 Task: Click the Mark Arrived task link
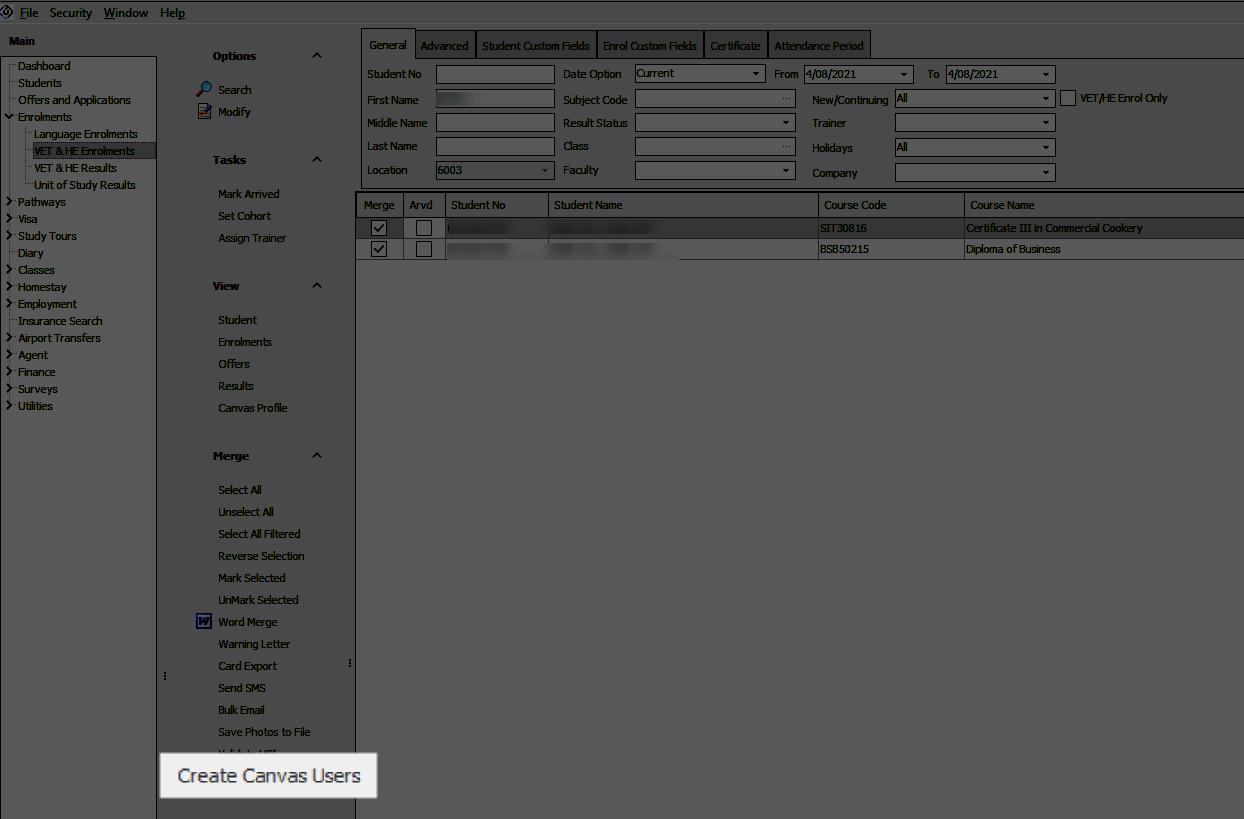tap(249, 194)
